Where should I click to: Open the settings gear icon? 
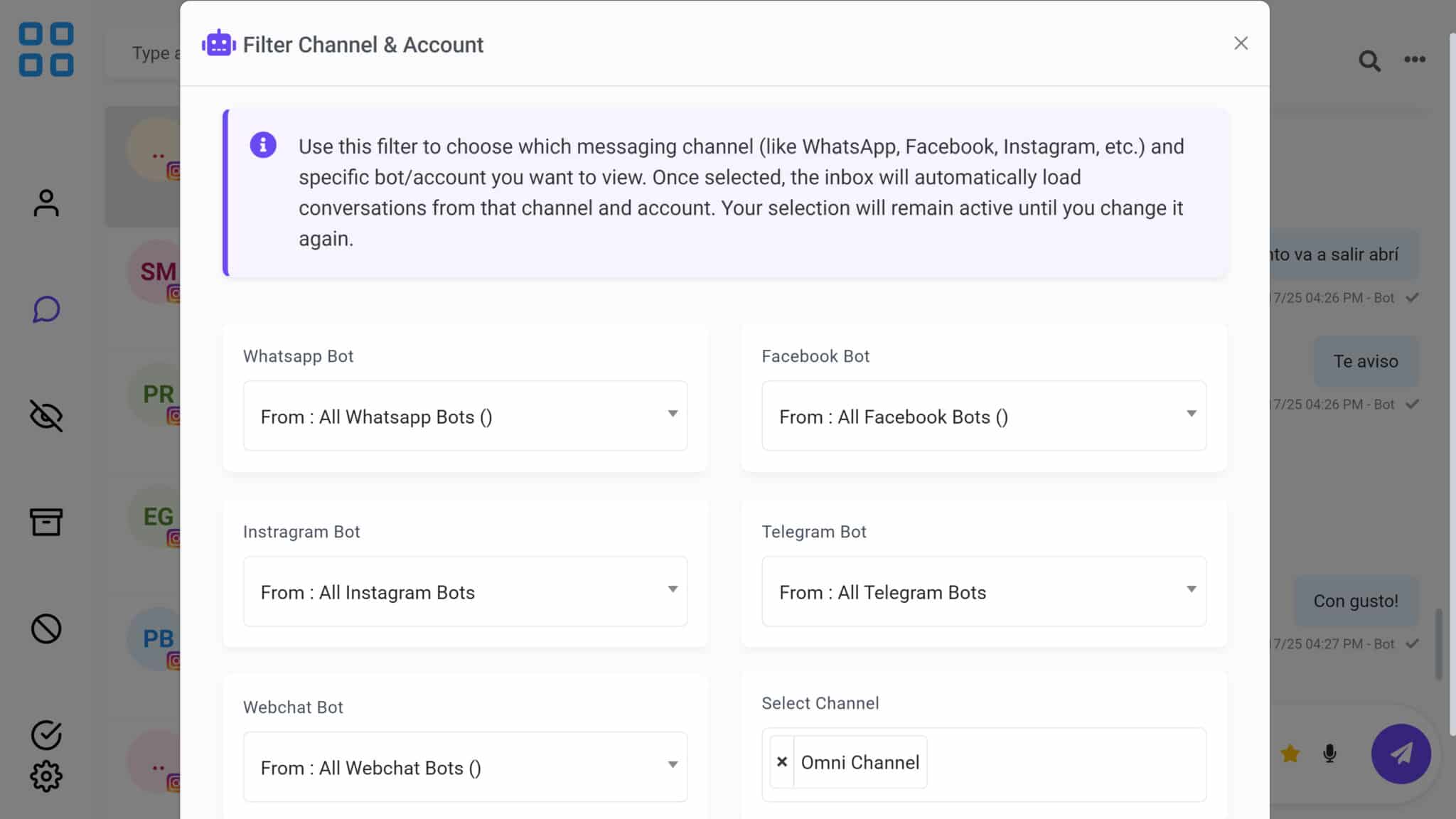(46, 776)
